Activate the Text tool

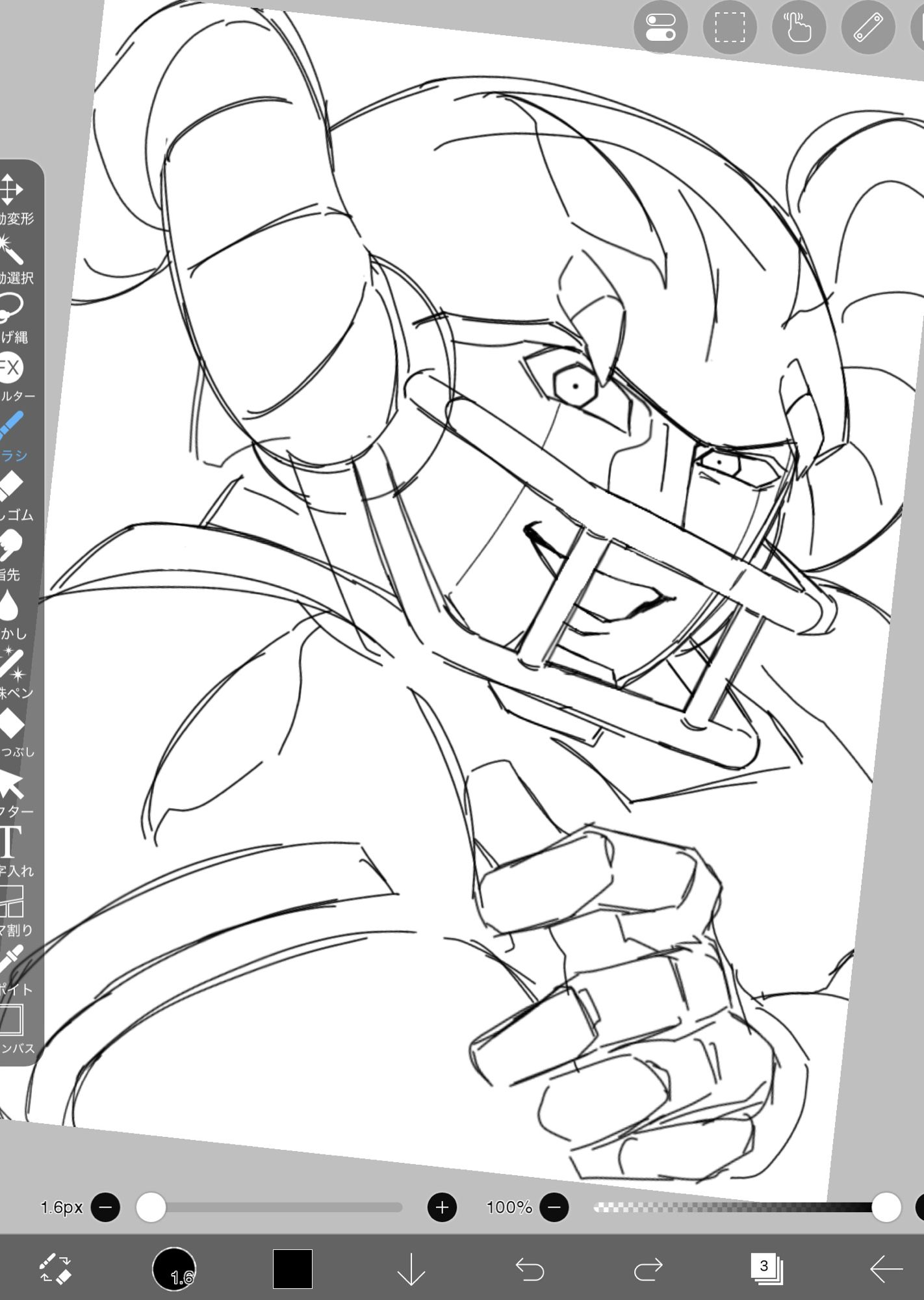click(10, 842)
